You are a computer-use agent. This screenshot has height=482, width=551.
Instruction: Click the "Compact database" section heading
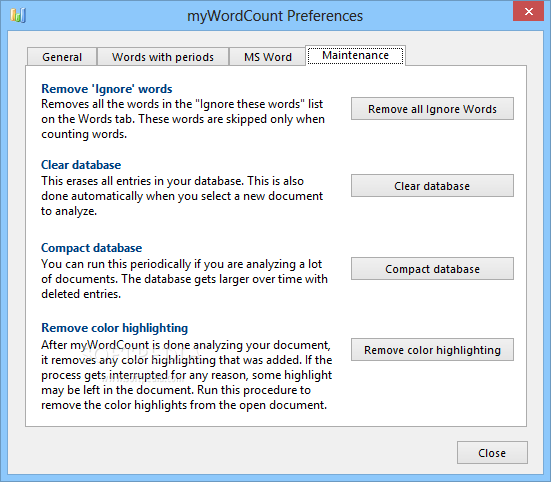click(x=92, y=248)
